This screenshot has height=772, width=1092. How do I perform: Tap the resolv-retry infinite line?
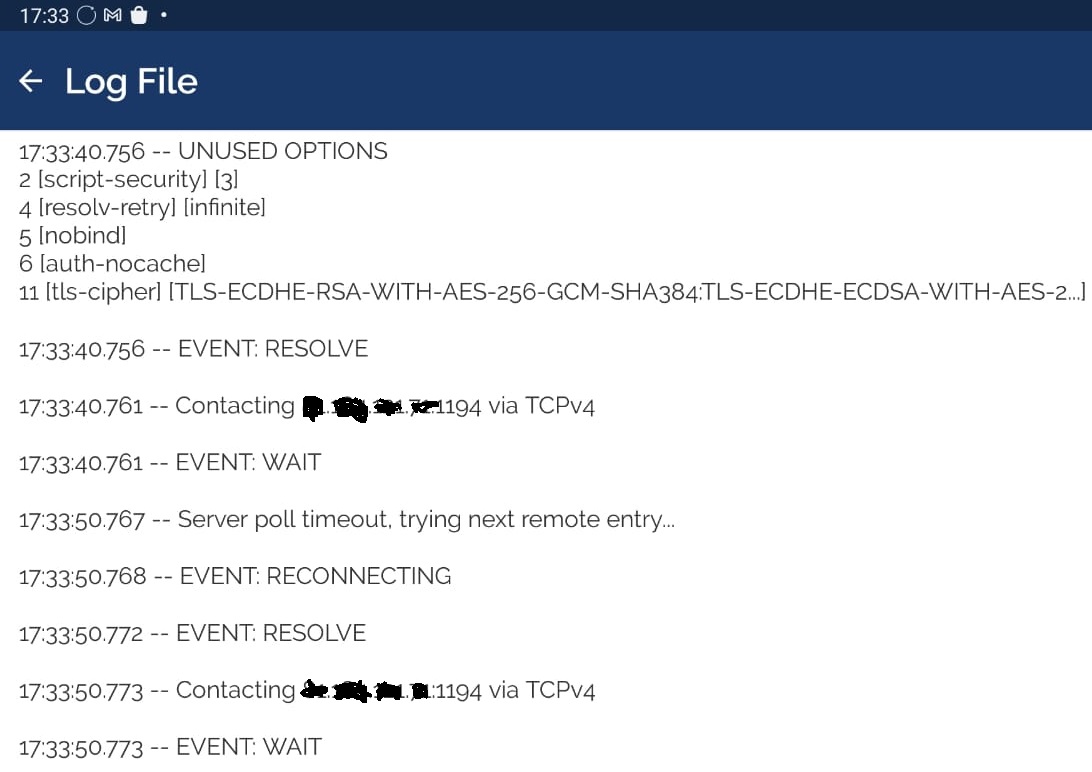142,208
